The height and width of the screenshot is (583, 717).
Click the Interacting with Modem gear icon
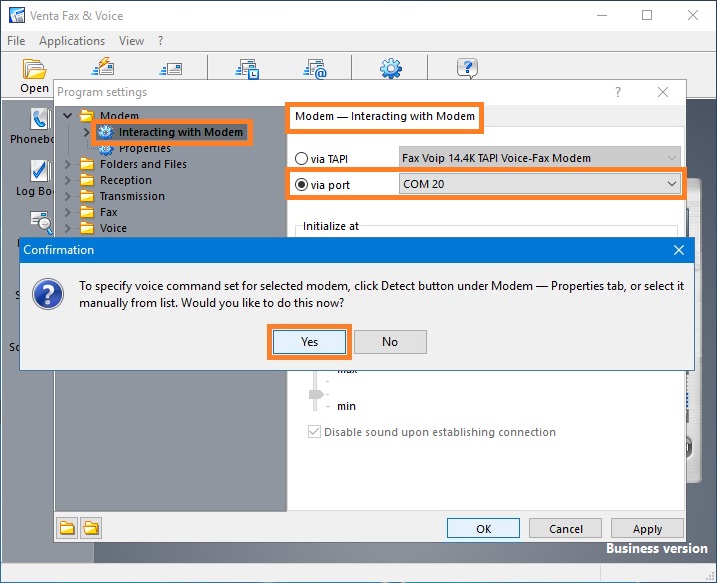pos(106,132)
